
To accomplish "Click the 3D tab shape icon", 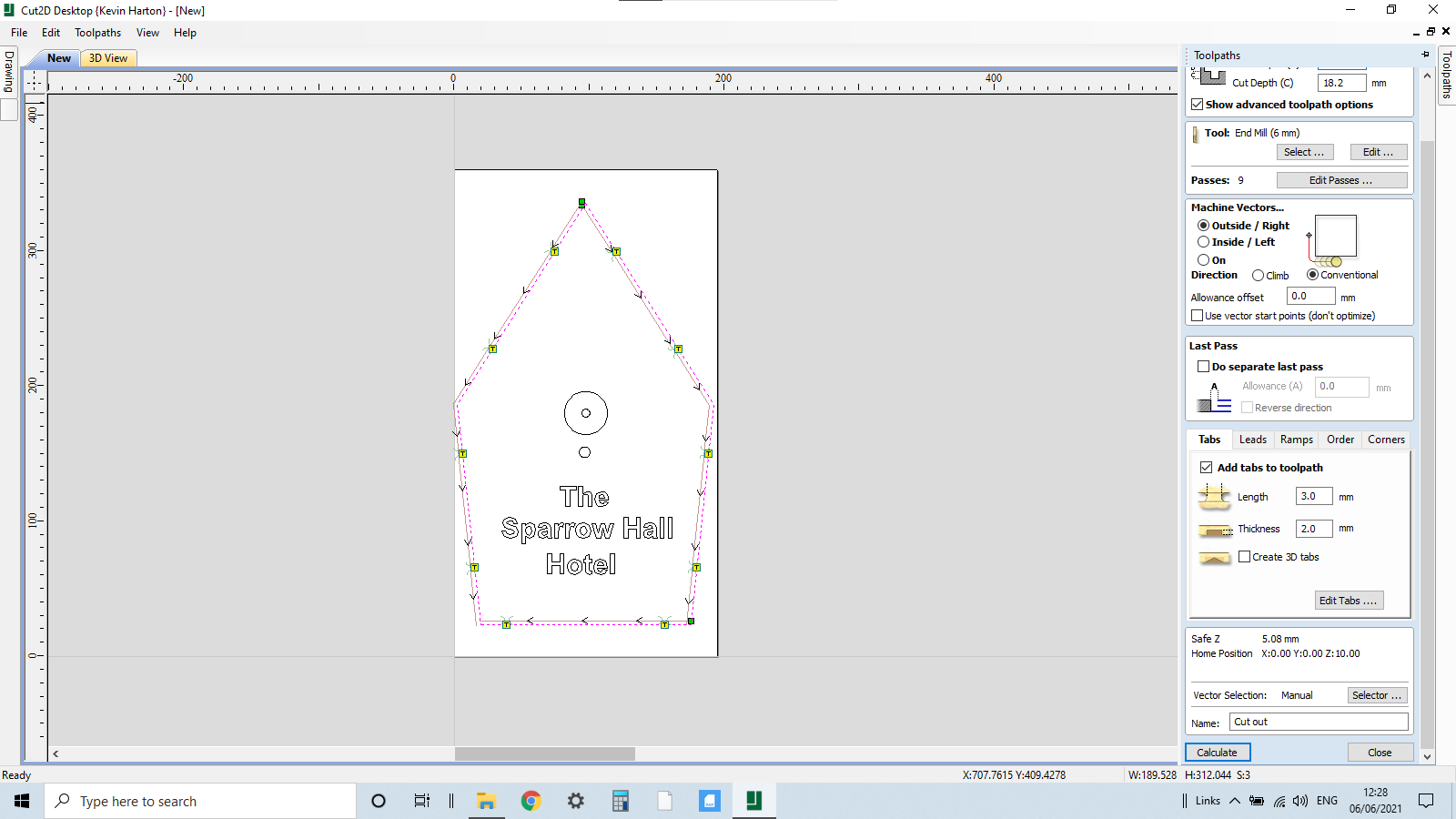I will tap(1214, 558).
